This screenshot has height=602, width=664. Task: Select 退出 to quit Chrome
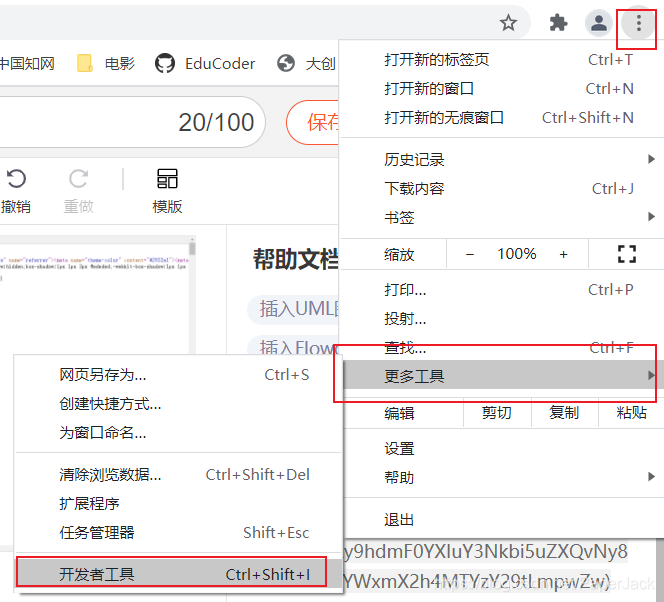[502, 519]
